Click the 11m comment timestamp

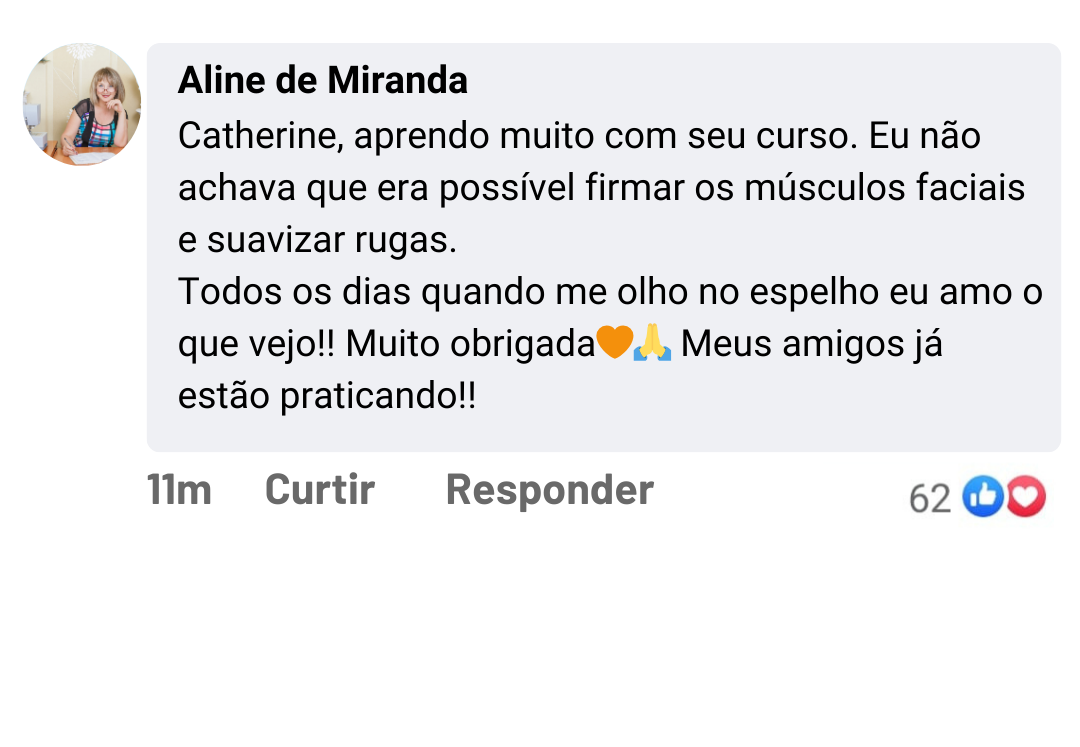tap(179, 490)
